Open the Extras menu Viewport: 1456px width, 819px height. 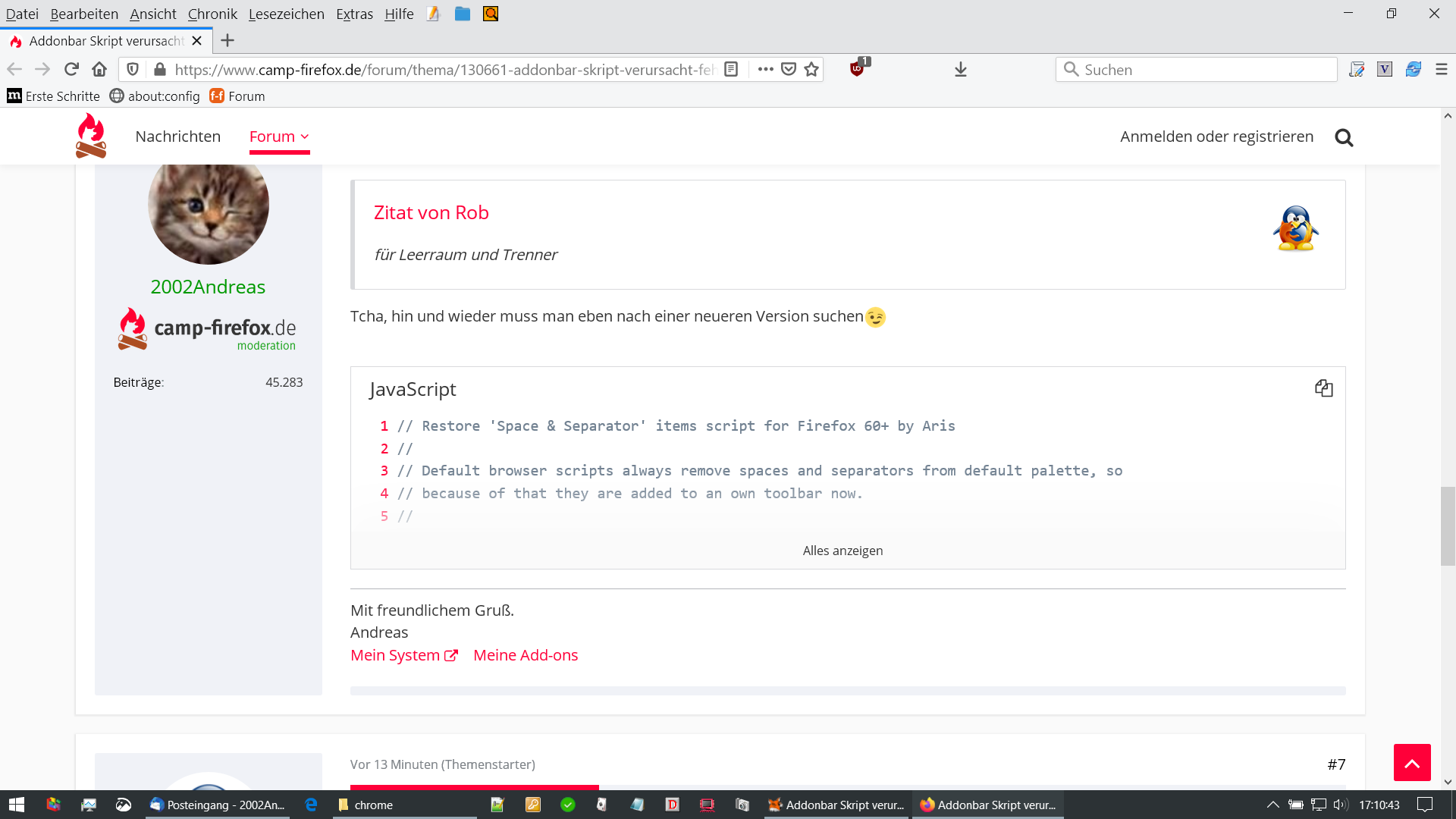click(354, 14)
